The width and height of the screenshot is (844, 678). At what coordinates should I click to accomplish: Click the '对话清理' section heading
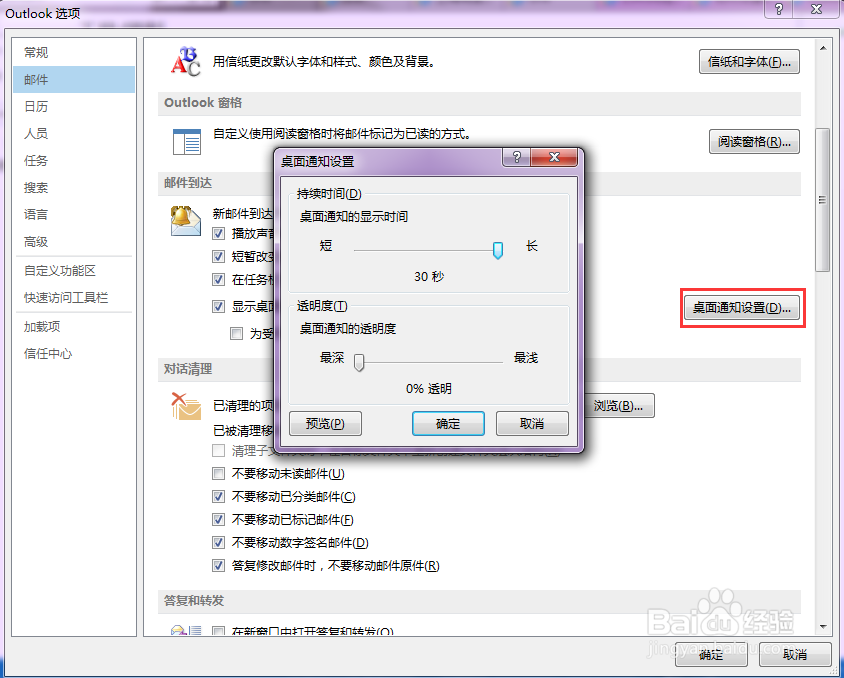tap(188, 369)
